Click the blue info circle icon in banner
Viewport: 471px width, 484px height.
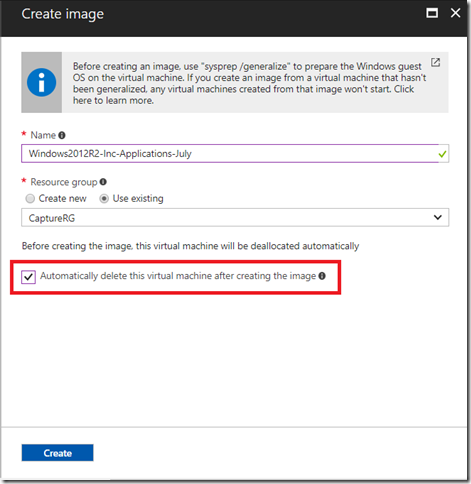click(x=41, y=82)
